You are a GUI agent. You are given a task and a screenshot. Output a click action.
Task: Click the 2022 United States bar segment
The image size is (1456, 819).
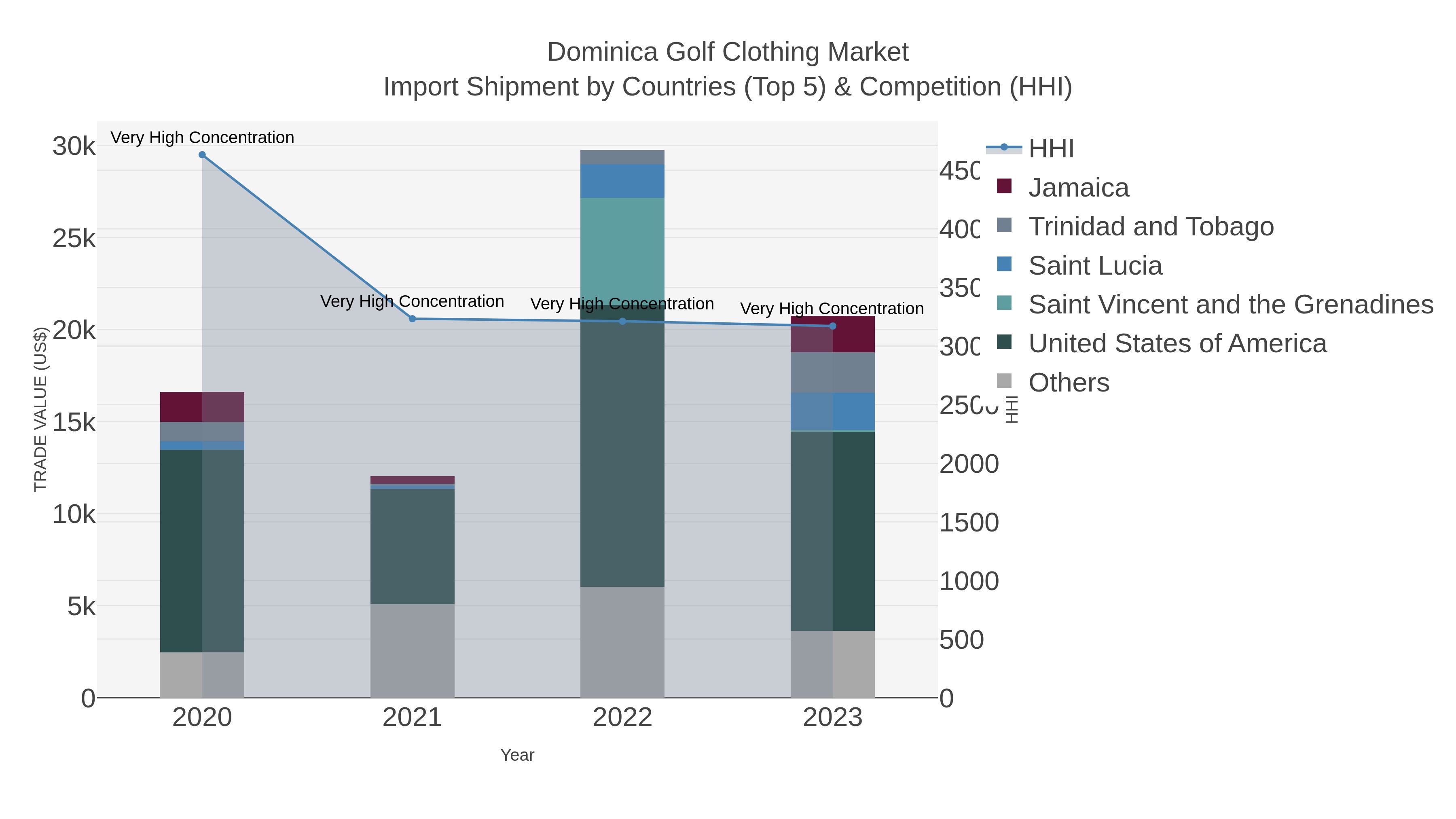(x=622, y=446)
